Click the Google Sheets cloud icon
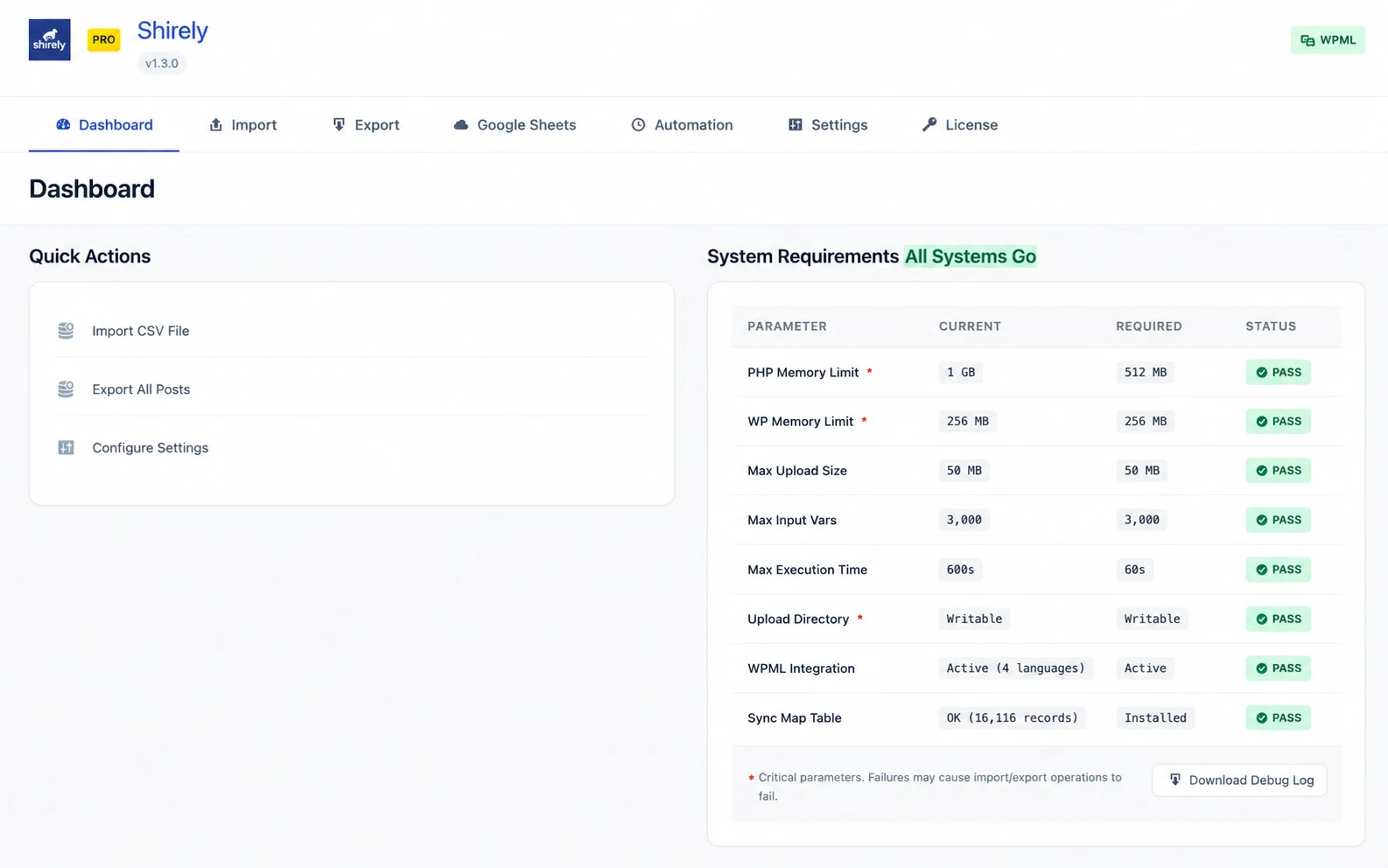This screenshot has height=868, width=1388. [460, 124]
